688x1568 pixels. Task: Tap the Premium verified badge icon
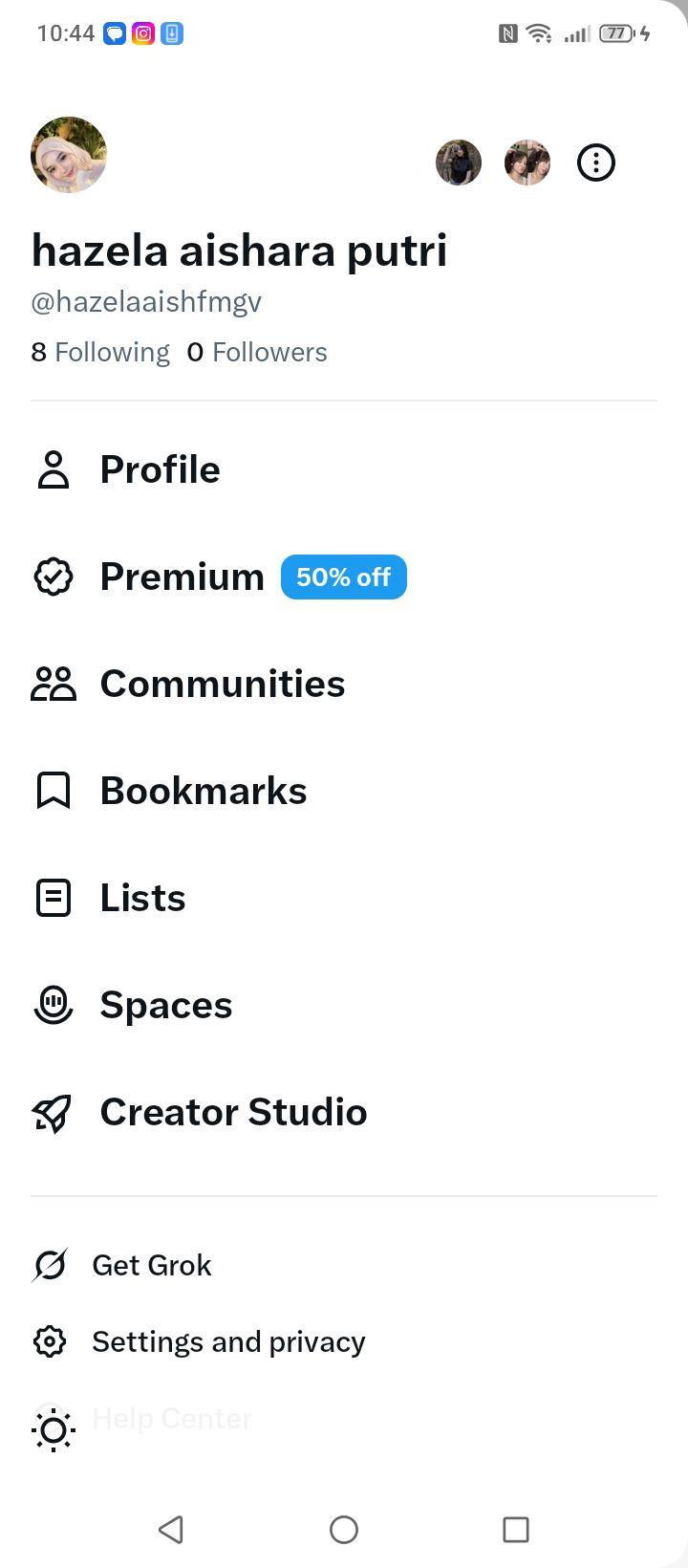point(54,577)
